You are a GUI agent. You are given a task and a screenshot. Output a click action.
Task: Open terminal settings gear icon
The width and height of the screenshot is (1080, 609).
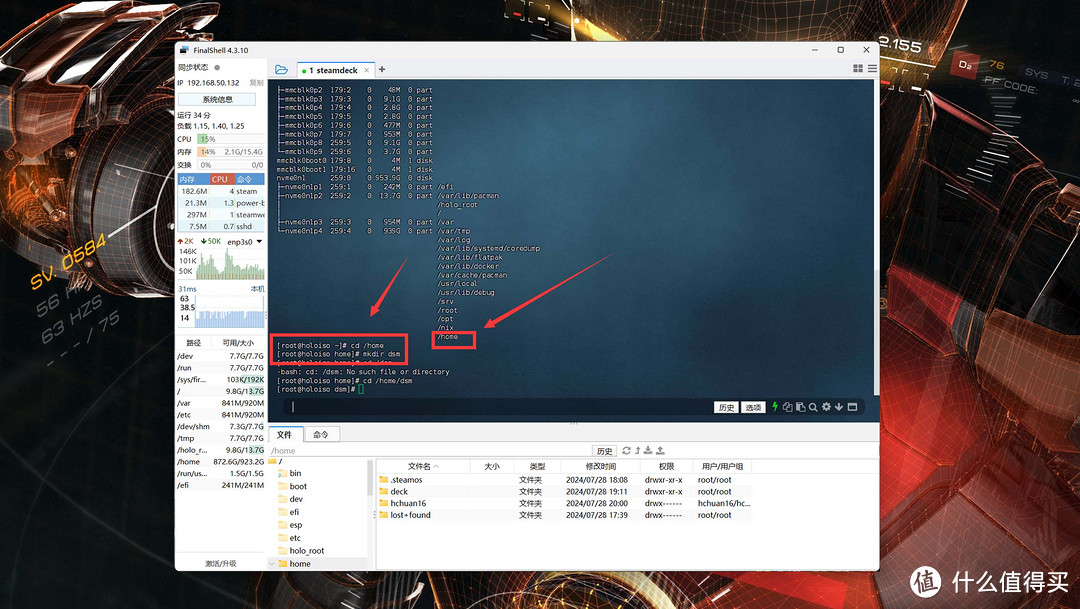pyautogui.click(x=826, y=407)
